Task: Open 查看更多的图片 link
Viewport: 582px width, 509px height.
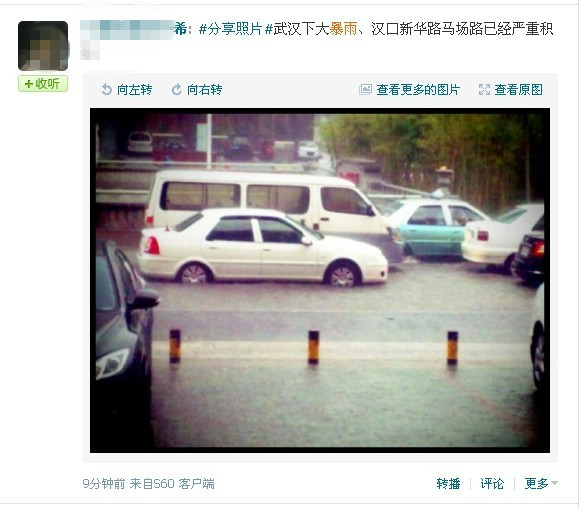Action: coord(418,90)
